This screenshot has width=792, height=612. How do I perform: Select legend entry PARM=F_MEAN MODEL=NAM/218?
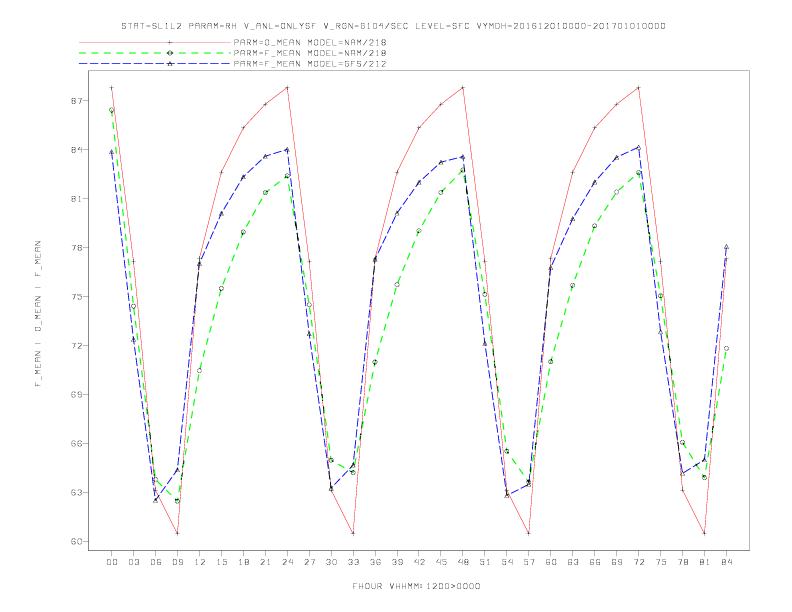click(x=310, y=53)
